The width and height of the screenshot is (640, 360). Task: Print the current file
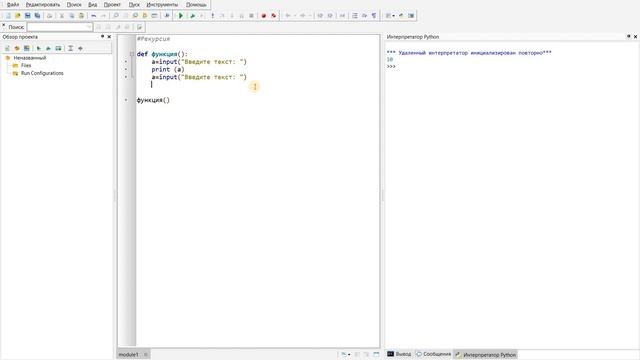(x=49, y=16)
